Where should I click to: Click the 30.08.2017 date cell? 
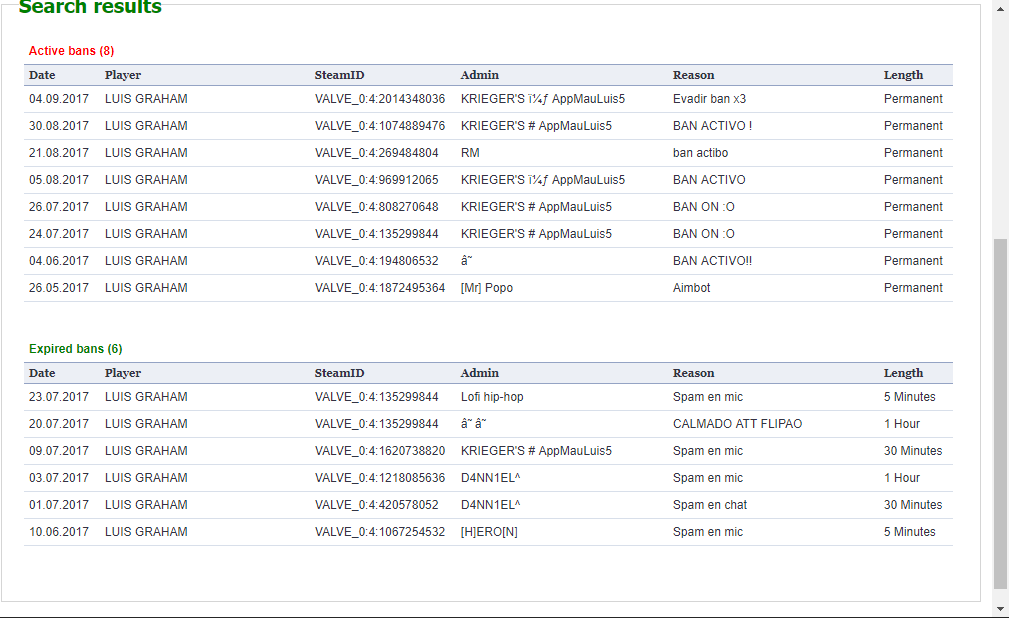tap(59, 126)
